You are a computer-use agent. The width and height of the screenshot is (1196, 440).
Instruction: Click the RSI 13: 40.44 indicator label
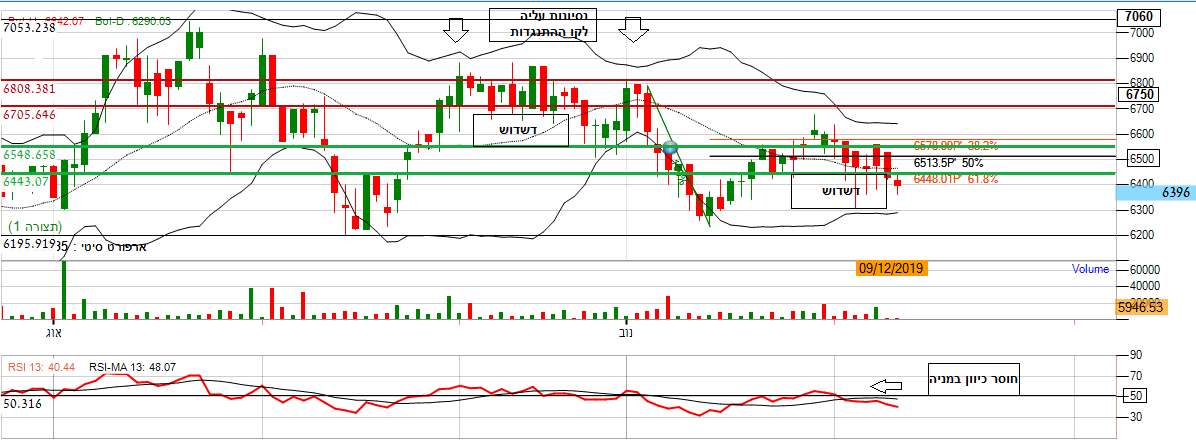click(39, 367)
